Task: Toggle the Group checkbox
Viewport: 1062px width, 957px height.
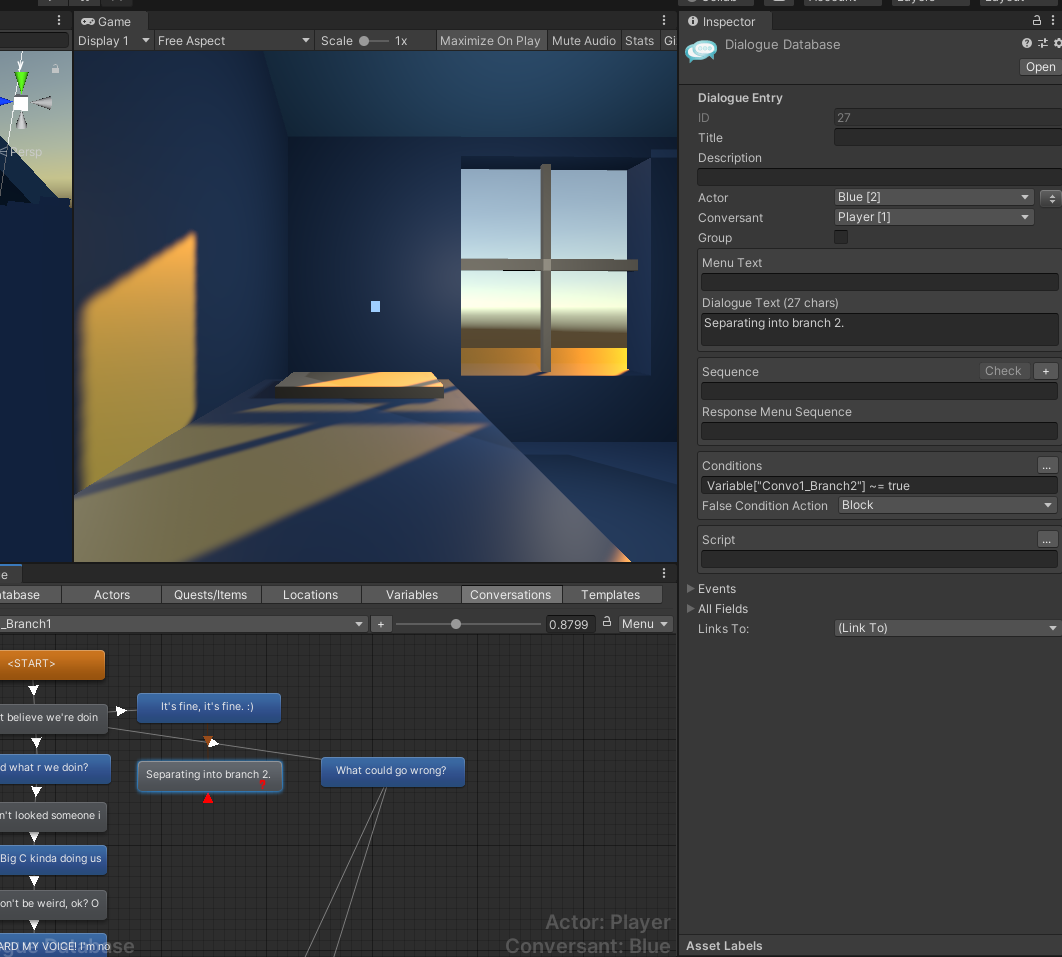Action: [x=841, y=237]
